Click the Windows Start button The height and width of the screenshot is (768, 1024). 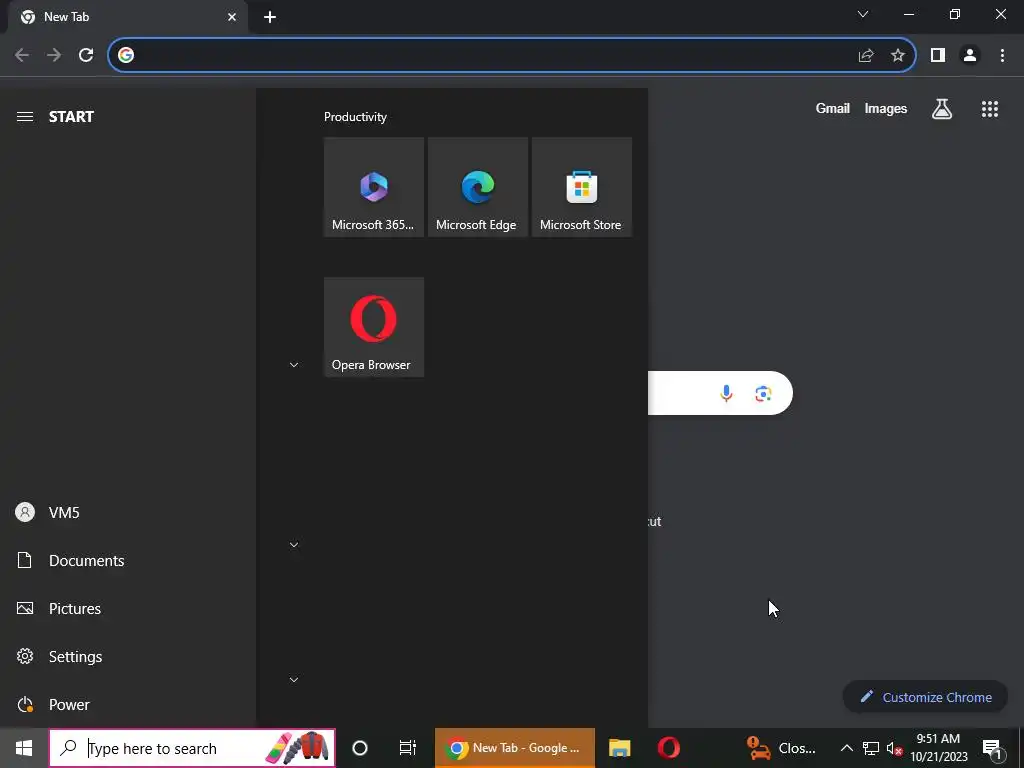(x=24, y=748)
